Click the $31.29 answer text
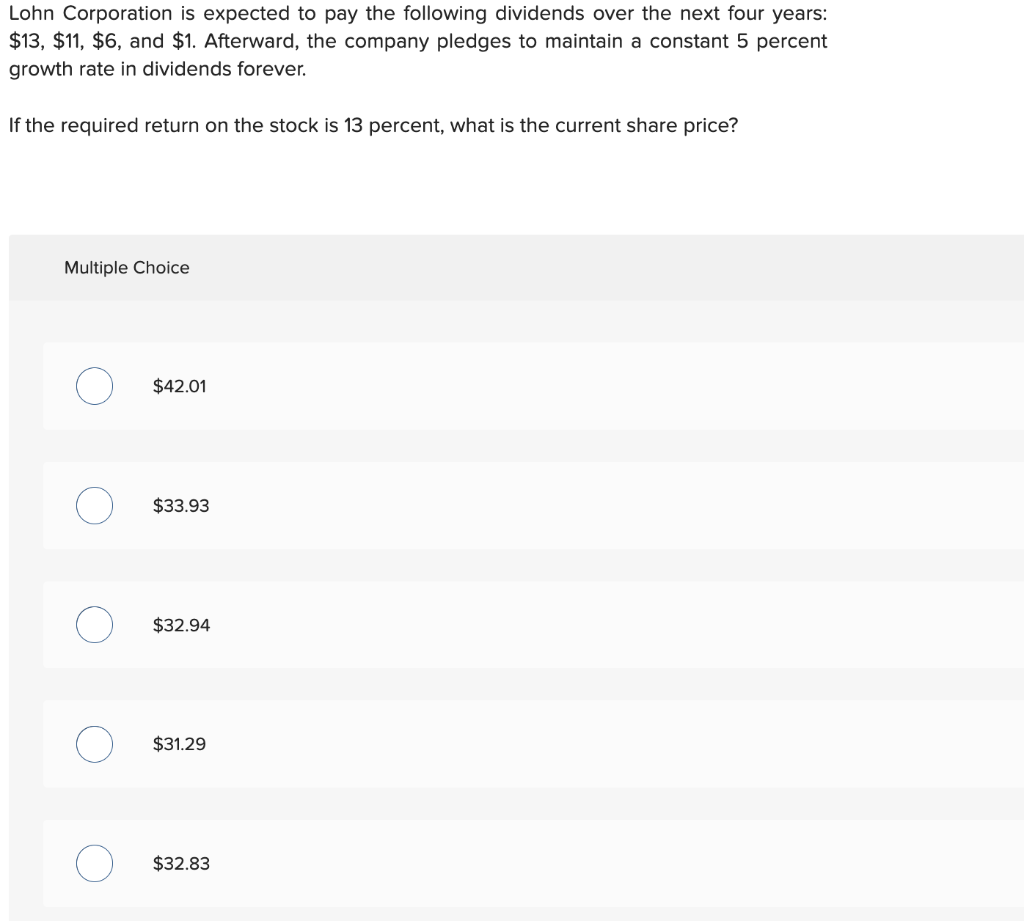 coord(179,744)
